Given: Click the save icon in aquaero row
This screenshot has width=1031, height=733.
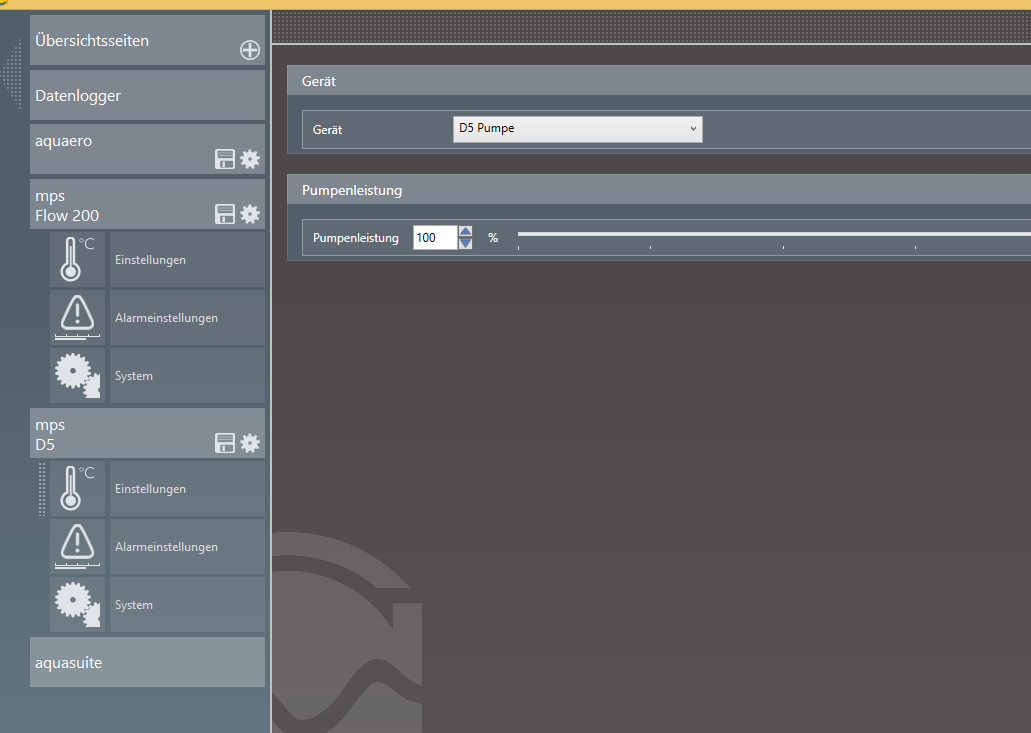Looking at the screenshot, I should click(226, 159).
